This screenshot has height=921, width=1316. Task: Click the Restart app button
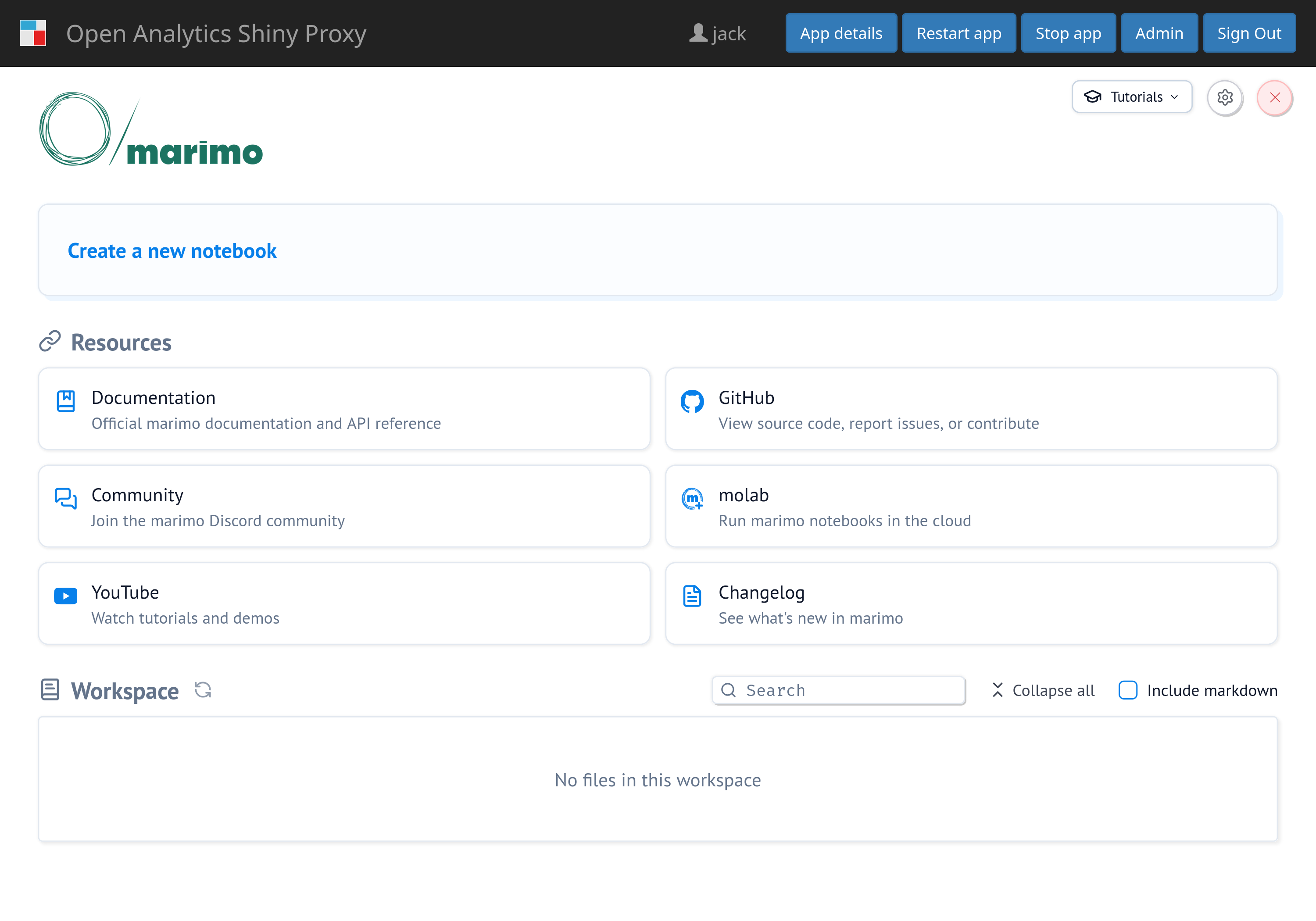[x=959, y=33]
